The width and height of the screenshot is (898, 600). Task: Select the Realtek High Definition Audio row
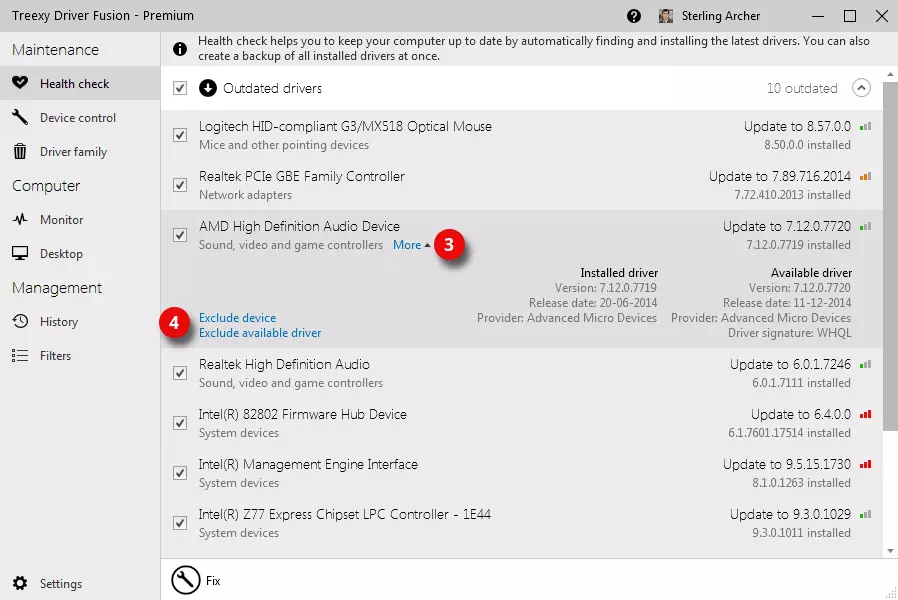(x=522, y=373)
